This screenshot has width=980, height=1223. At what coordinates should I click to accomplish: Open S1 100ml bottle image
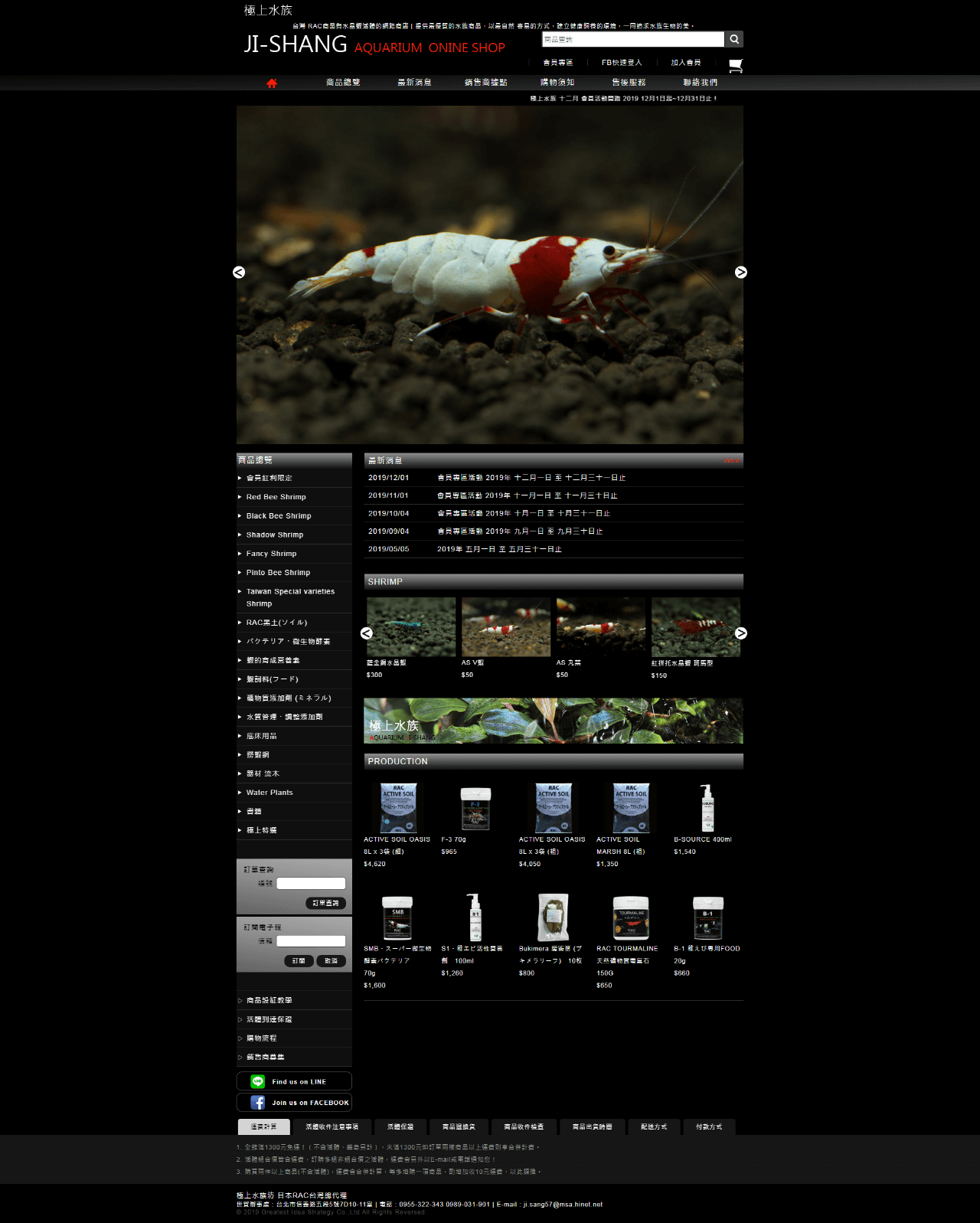(475, 917)
